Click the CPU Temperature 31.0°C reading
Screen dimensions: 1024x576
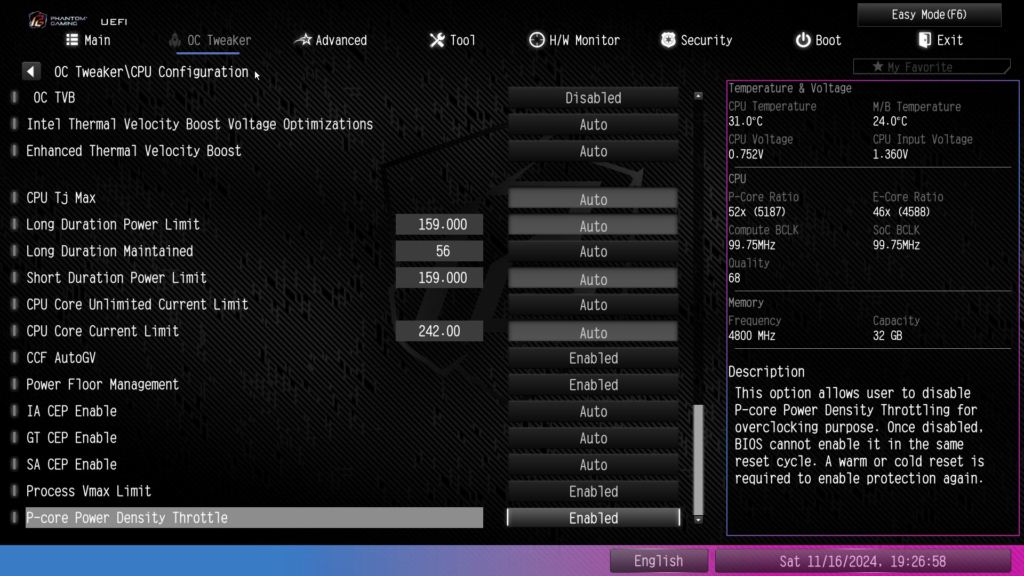(x=746, y=121)
